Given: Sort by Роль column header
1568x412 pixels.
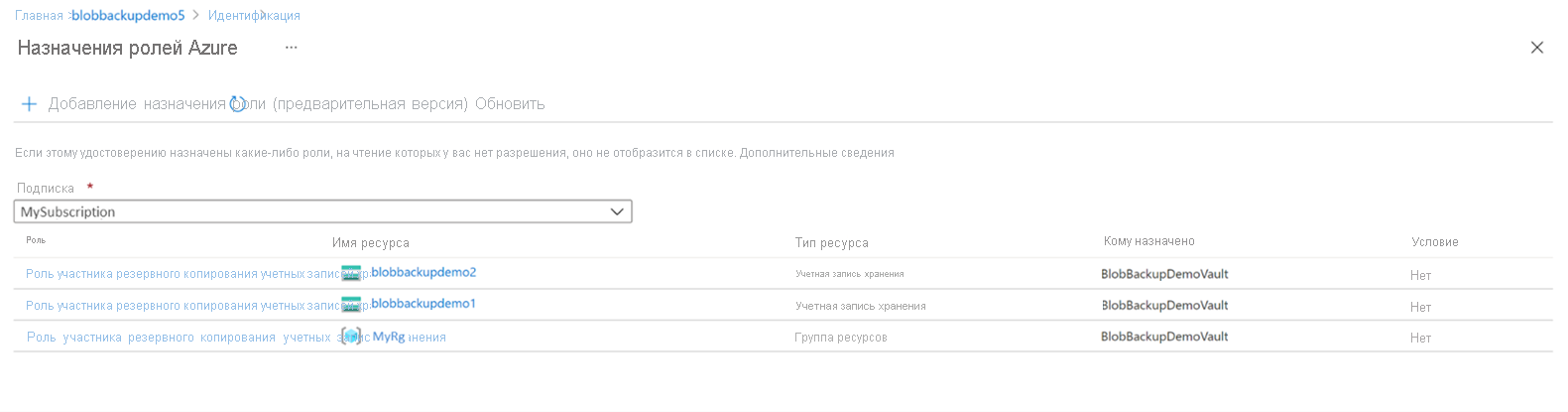Looking at the screenshot, I should 36,240.
